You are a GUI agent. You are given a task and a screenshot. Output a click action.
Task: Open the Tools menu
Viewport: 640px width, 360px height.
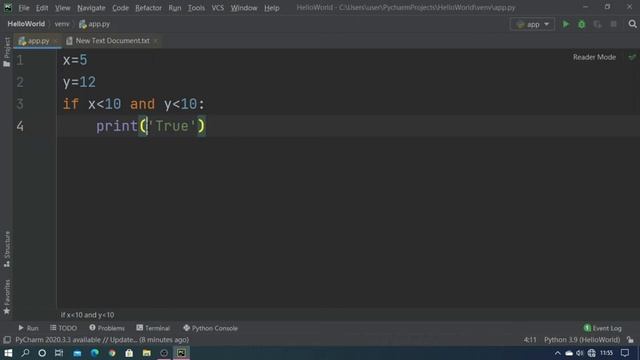pyautogui.click(x=196, y=8)
